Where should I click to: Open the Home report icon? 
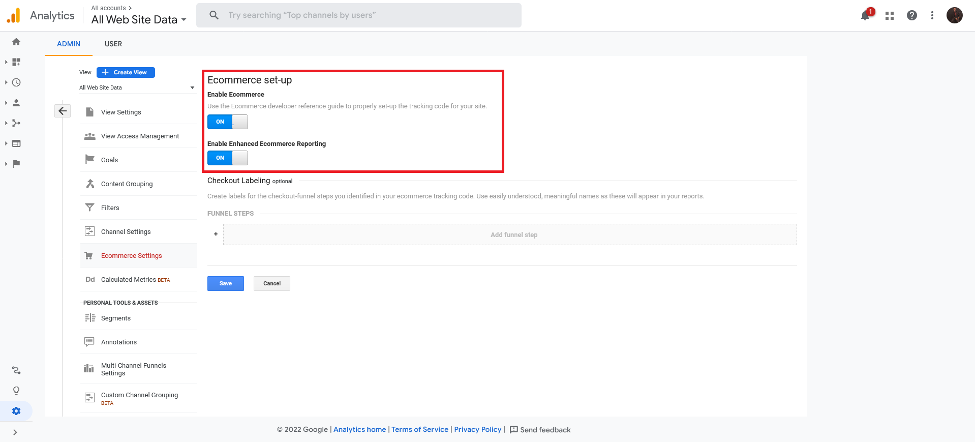[x=16, y=42]
